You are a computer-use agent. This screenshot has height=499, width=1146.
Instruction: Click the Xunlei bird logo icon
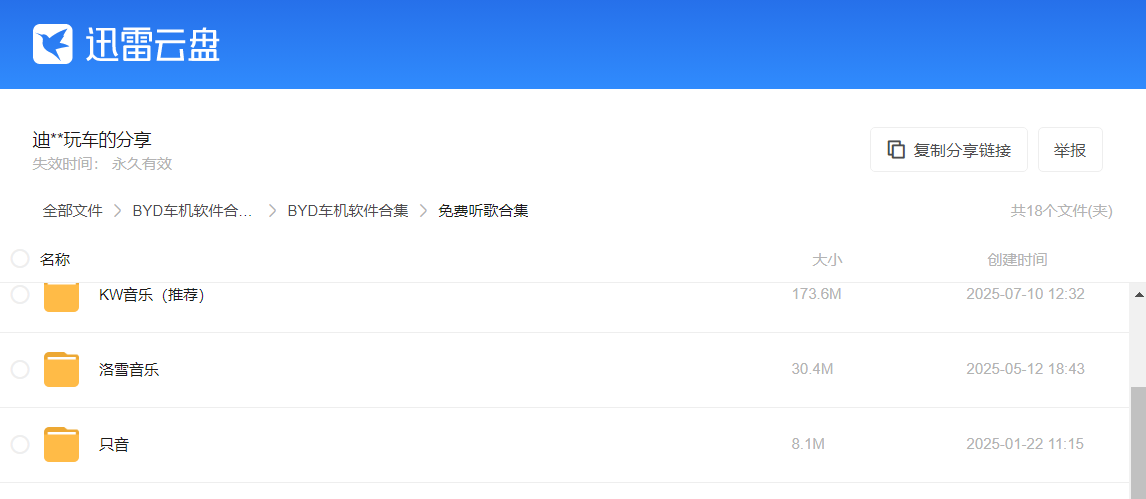coord(53,44)
